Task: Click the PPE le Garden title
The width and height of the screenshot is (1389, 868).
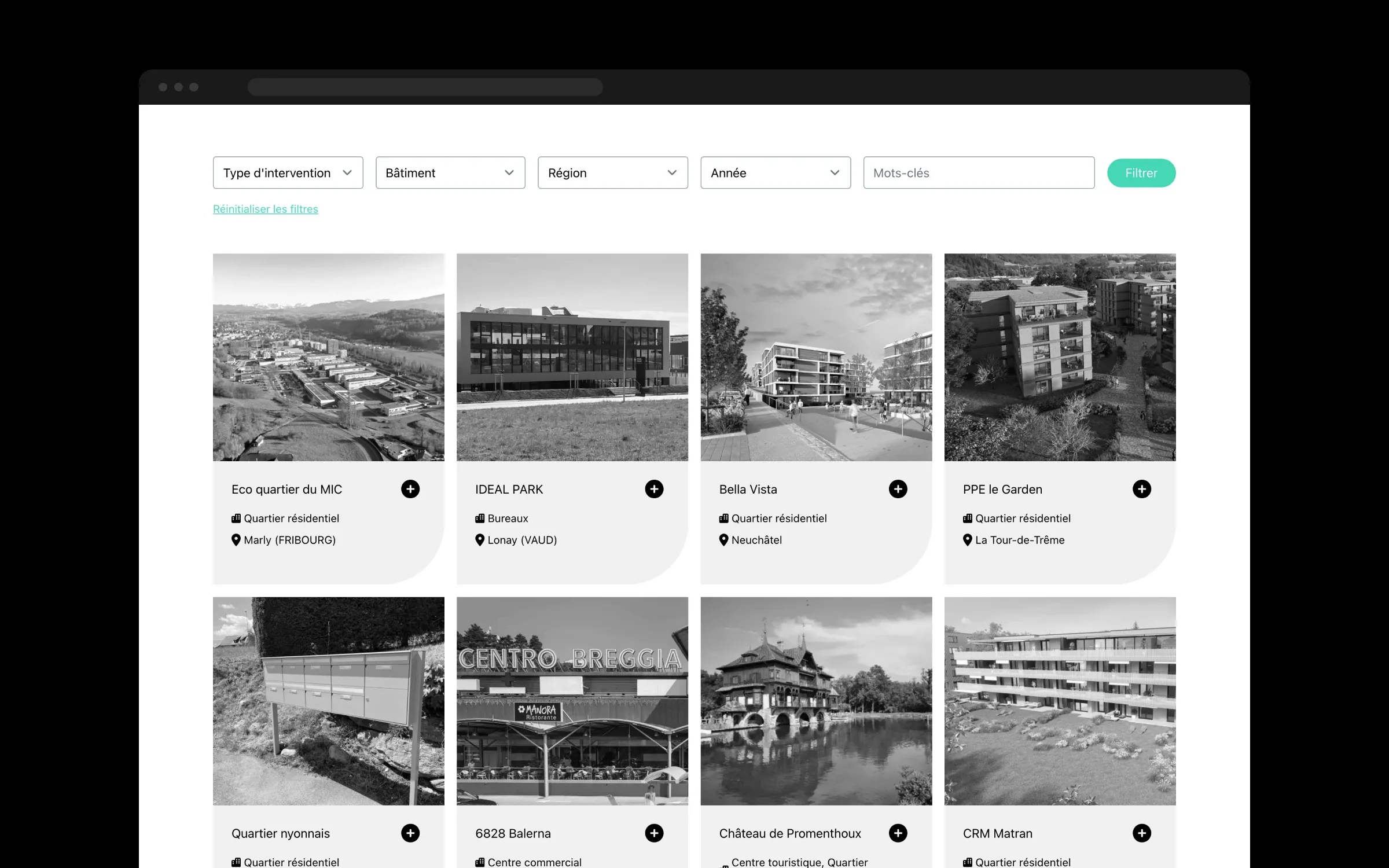Action: 1002,490
